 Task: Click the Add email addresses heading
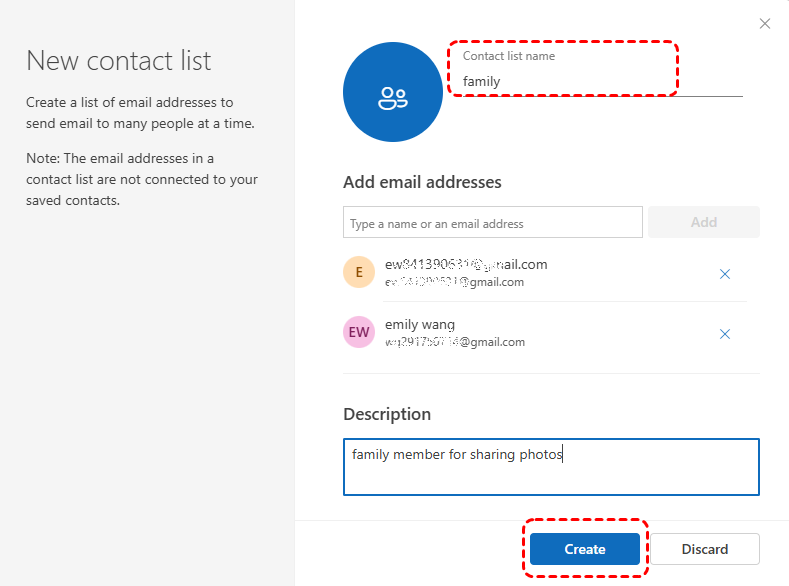(x=422, y=182)
